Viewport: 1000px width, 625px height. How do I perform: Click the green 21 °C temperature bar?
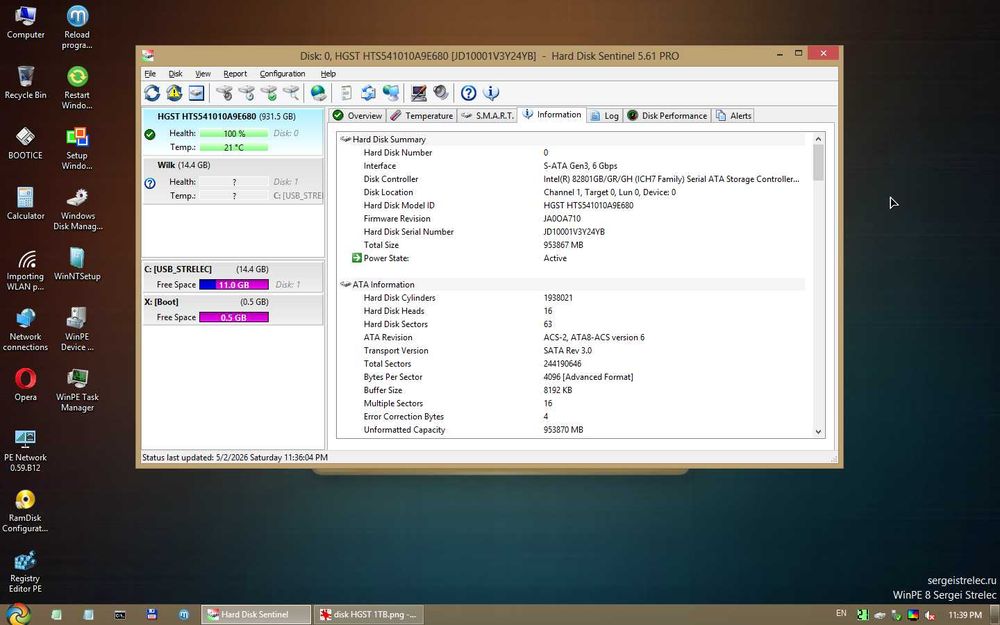234,147
